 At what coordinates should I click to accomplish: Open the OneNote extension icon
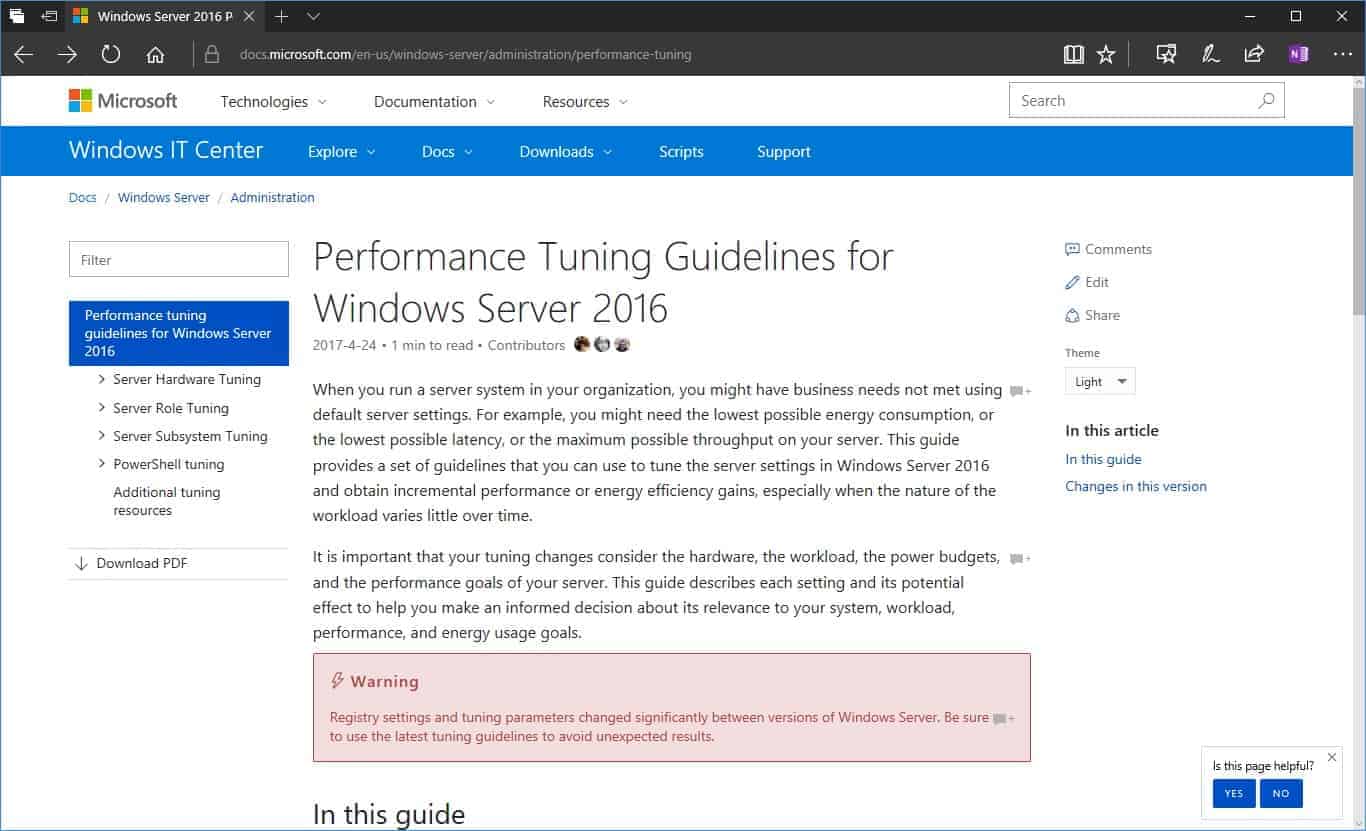pyautogui.click(x=1298, y=55)
